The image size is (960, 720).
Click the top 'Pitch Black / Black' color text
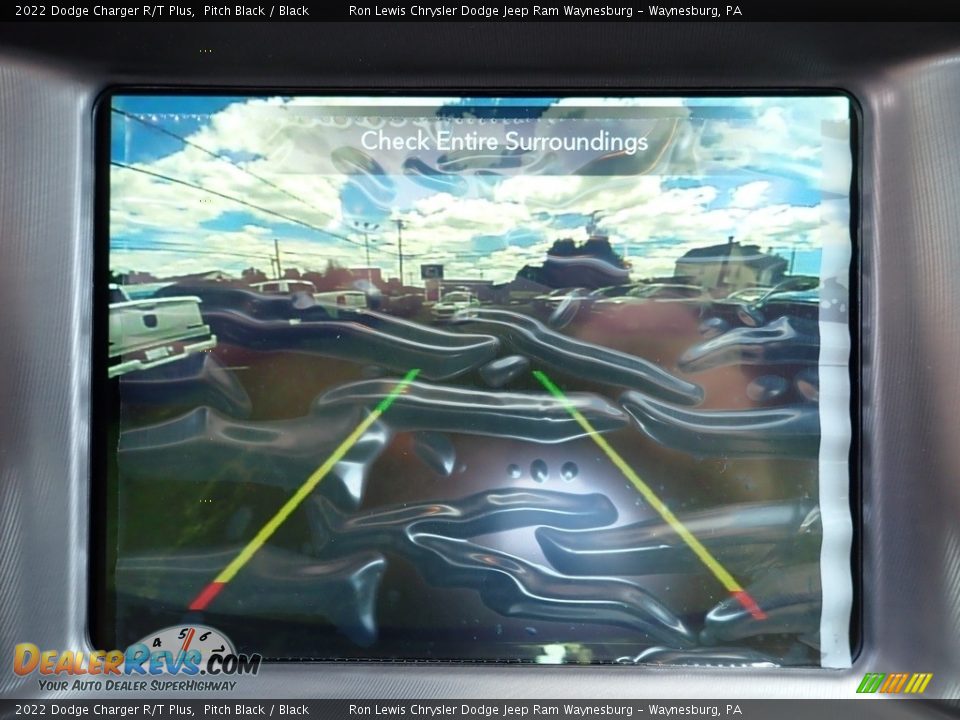pos(256,11)
